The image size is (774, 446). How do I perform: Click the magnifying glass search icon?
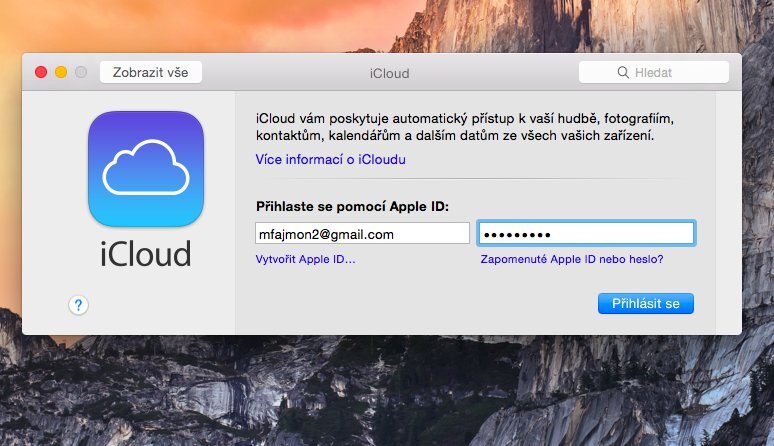[x=623, y=73]
